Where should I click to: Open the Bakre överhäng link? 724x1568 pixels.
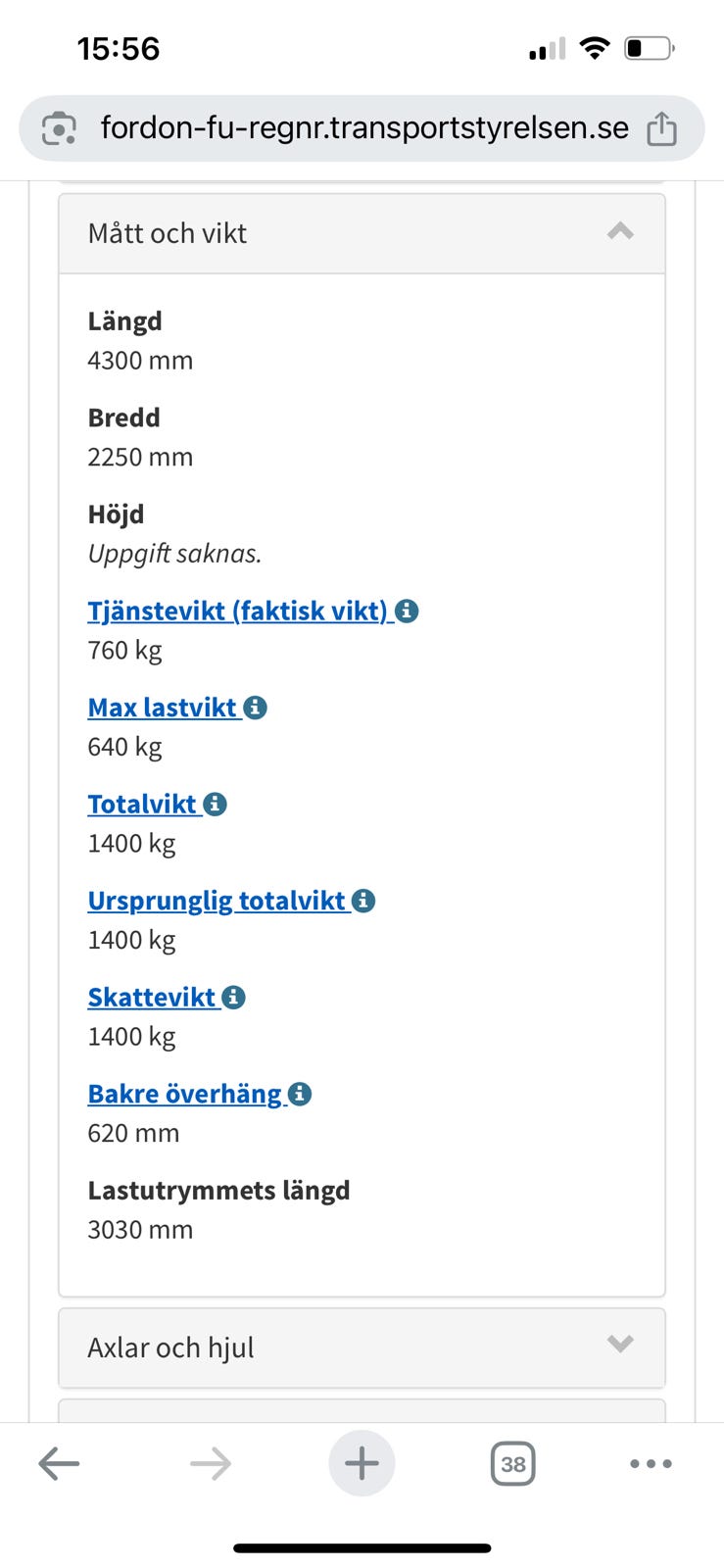click(x=184, y=1094)
